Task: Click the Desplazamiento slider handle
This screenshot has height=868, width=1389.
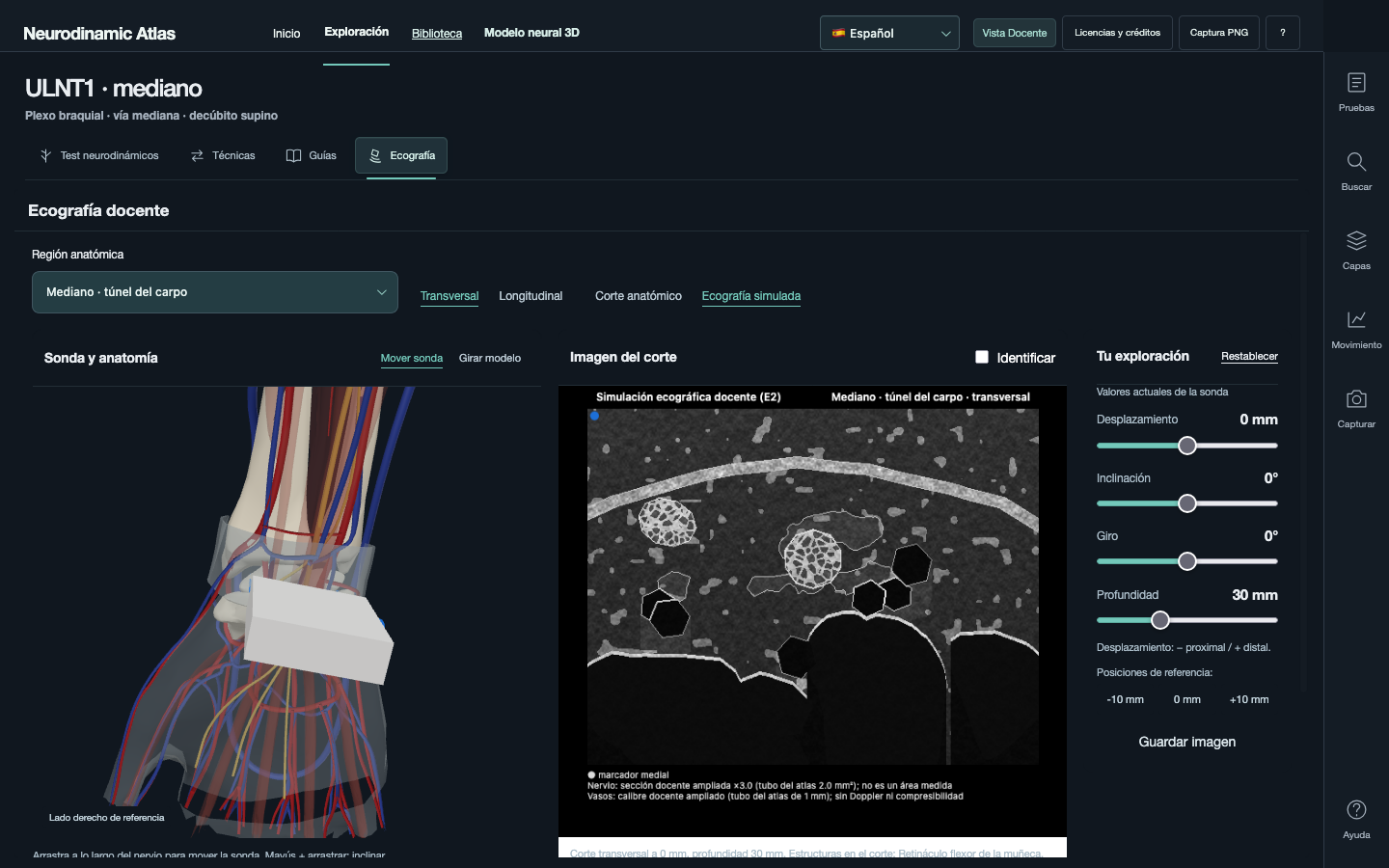Action: point(1187,446)
